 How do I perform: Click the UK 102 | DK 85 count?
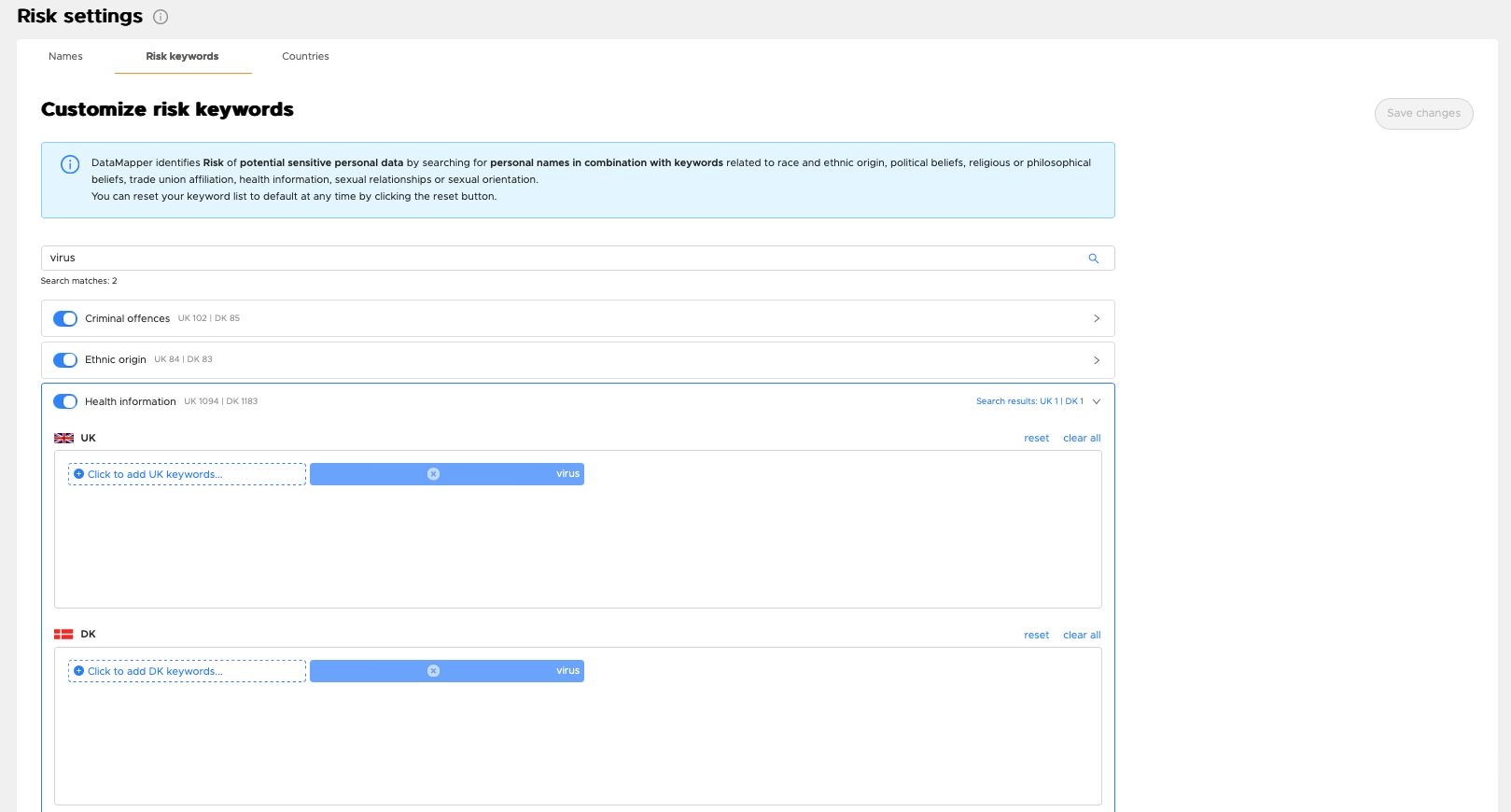pyautogui.click(x=209, y=318)
